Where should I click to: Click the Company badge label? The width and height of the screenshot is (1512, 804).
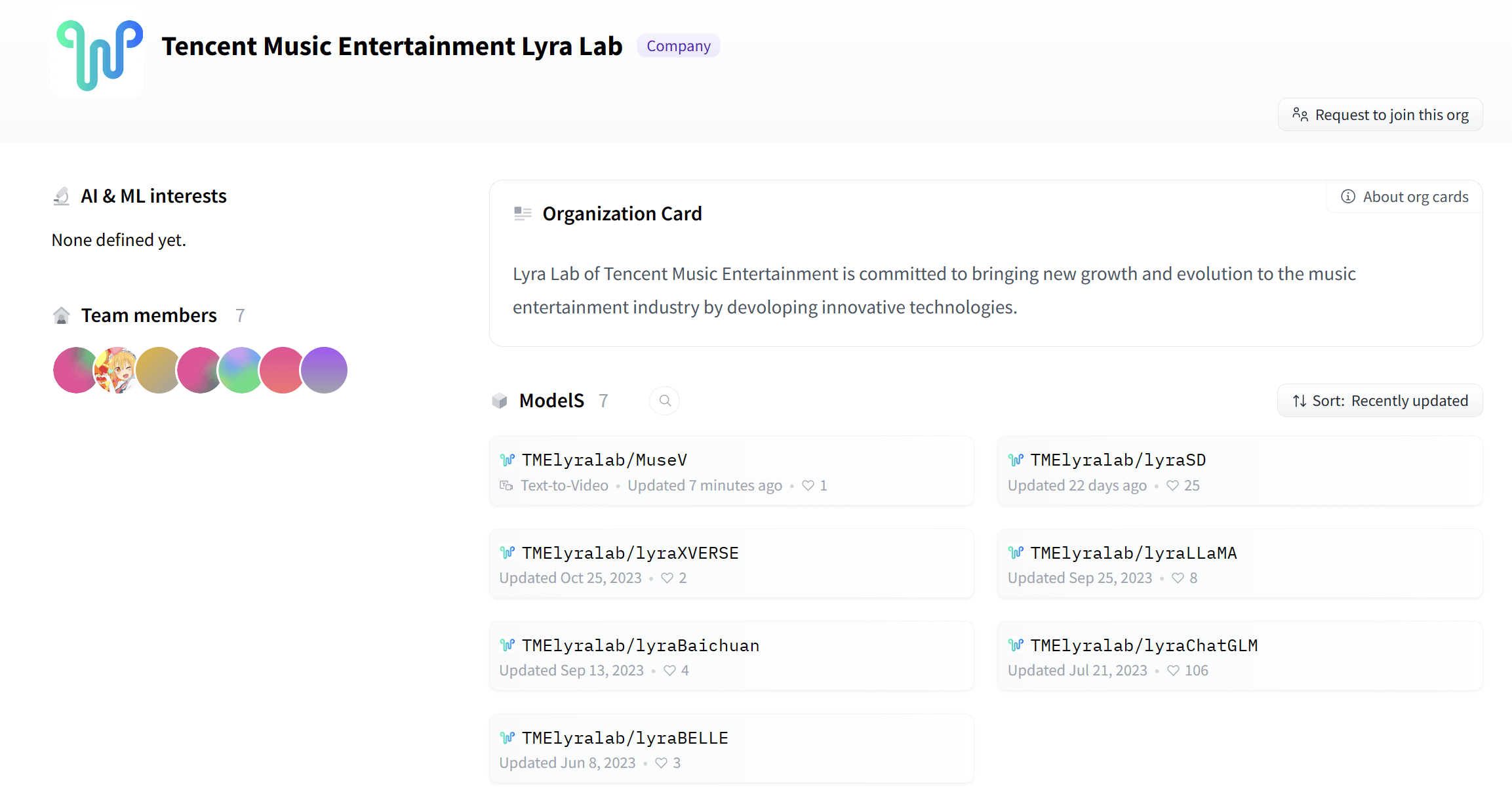[x=678, y=46]
